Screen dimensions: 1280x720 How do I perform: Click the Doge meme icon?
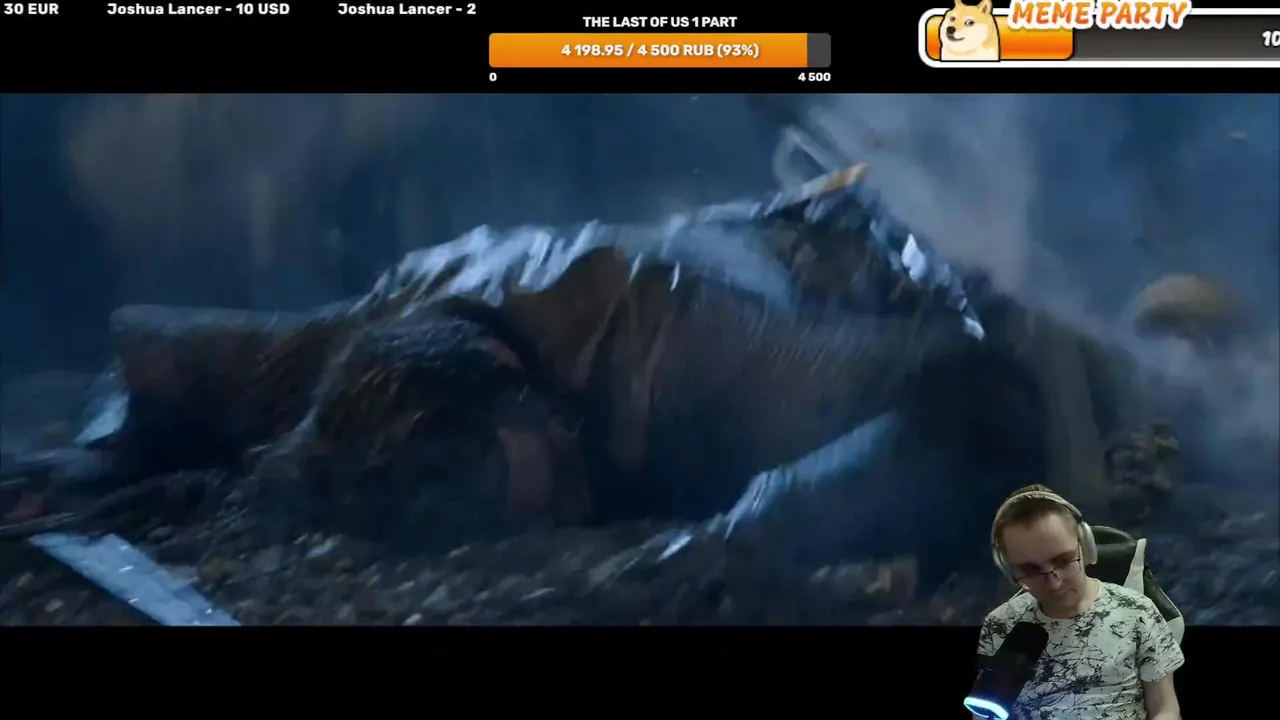[x=969, y=30]
